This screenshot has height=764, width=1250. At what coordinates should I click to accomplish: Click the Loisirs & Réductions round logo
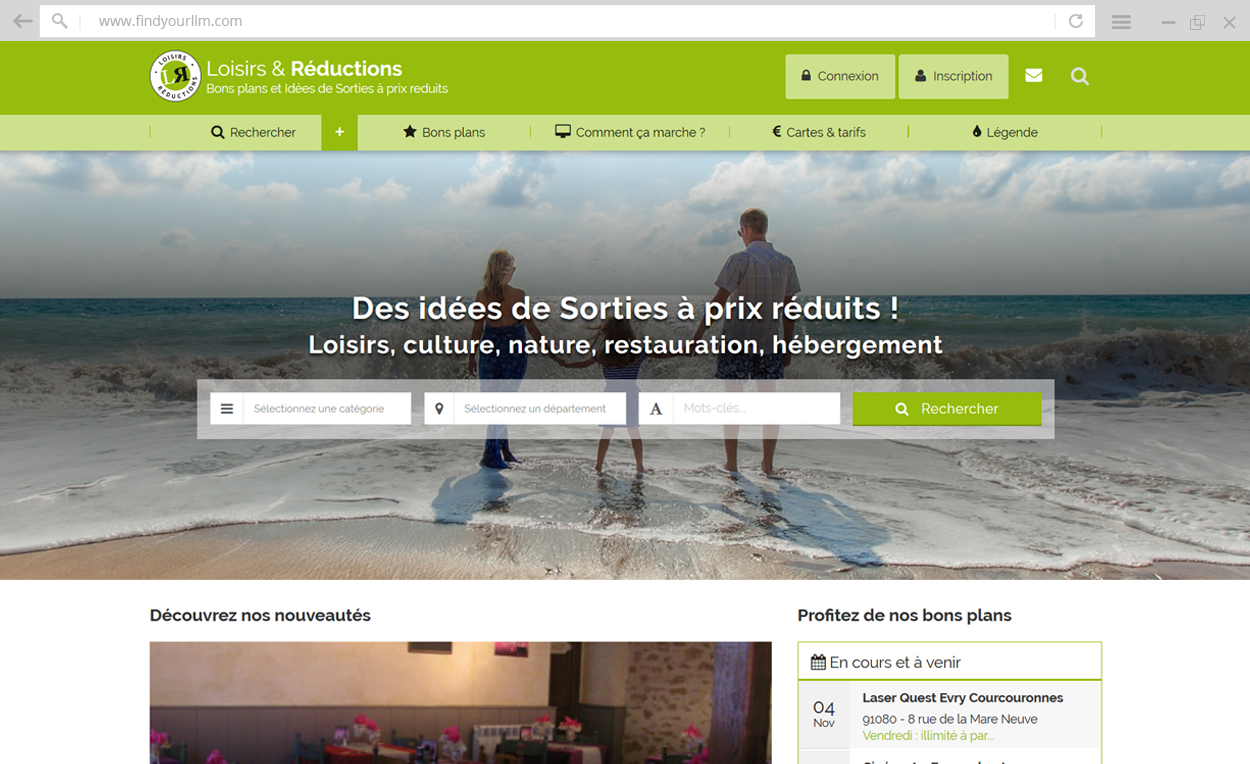(175, 76)
